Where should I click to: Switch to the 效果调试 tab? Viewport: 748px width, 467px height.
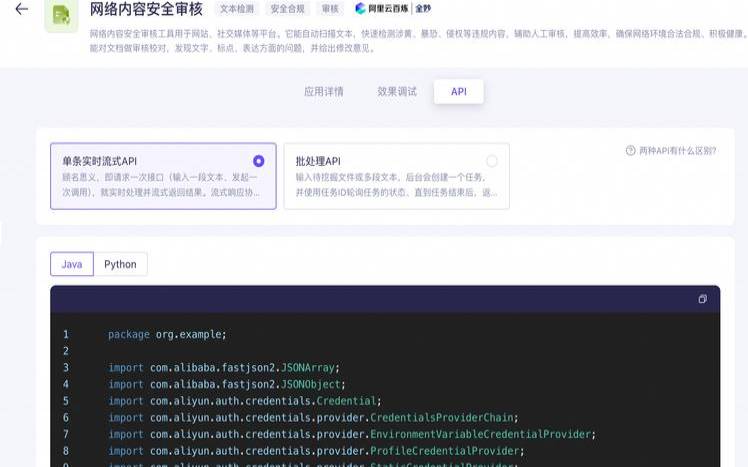pos(397,92)
